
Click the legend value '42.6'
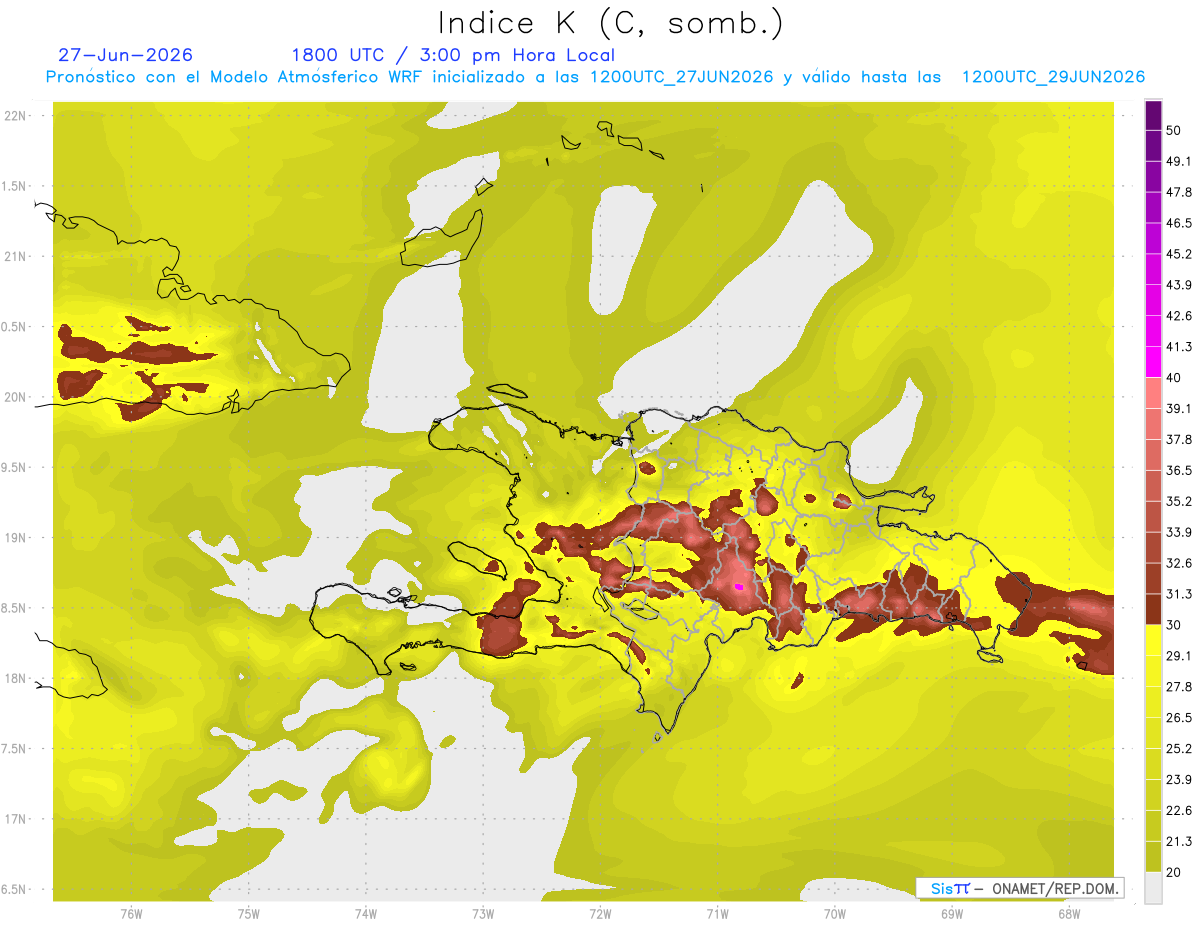(x=1179, y=317)
